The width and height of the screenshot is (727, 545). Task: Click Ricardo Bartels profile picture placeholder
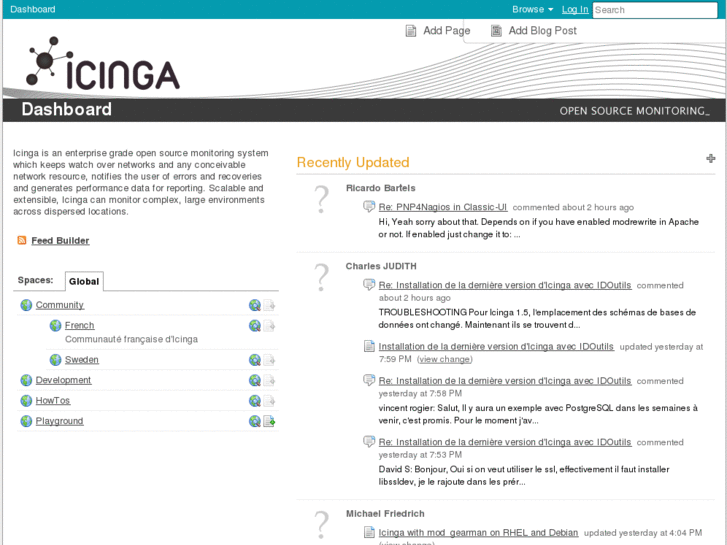coord(321,199)
